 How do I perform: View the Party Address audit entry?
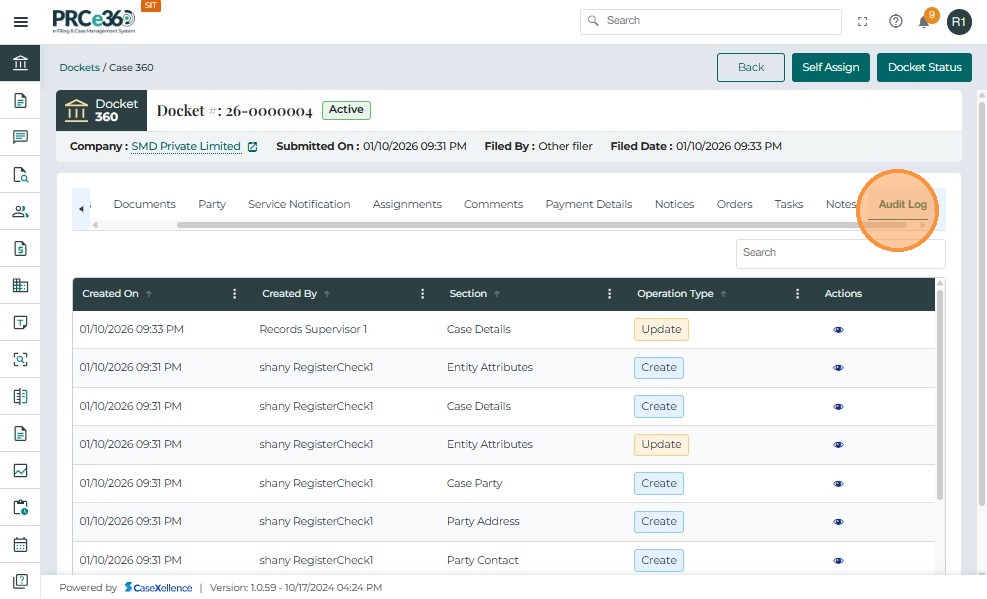pos(838,522)
